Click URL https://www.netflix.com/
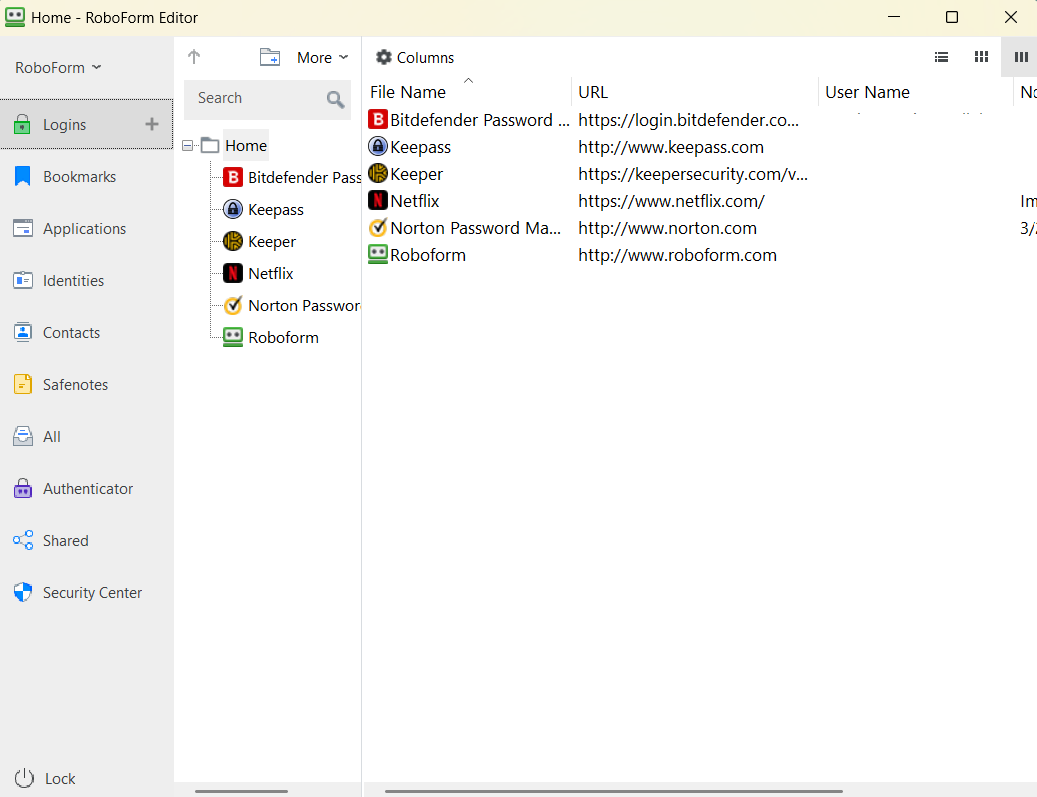The width and height of the screenshot is (1037, 797). (x=671, y=201)
